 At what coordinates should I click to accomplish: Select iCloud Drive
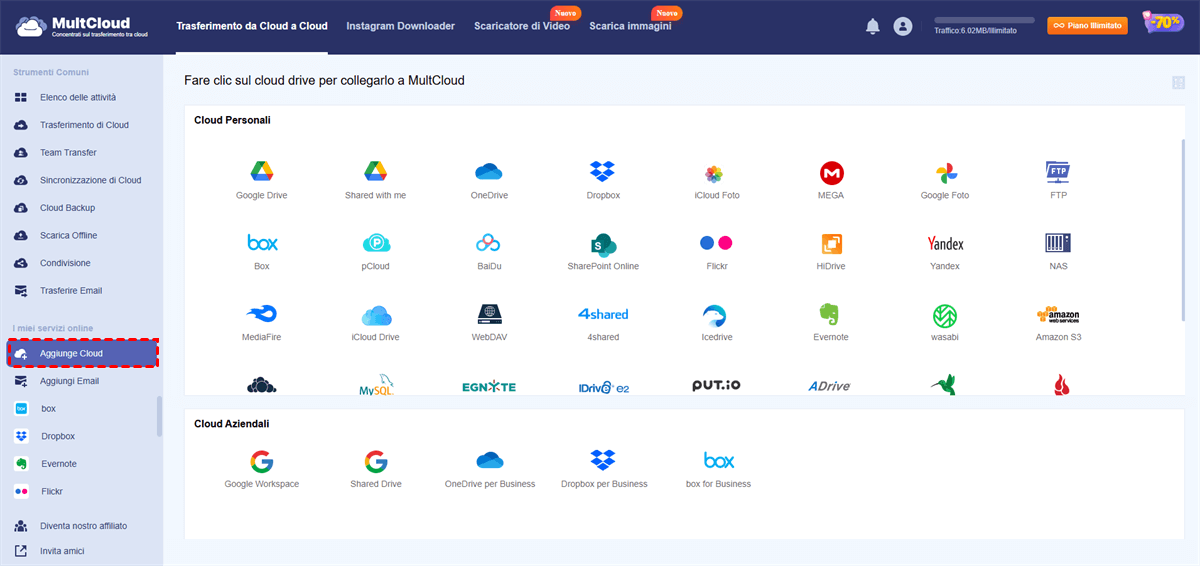pyautogui.click(x=375, y=323)
